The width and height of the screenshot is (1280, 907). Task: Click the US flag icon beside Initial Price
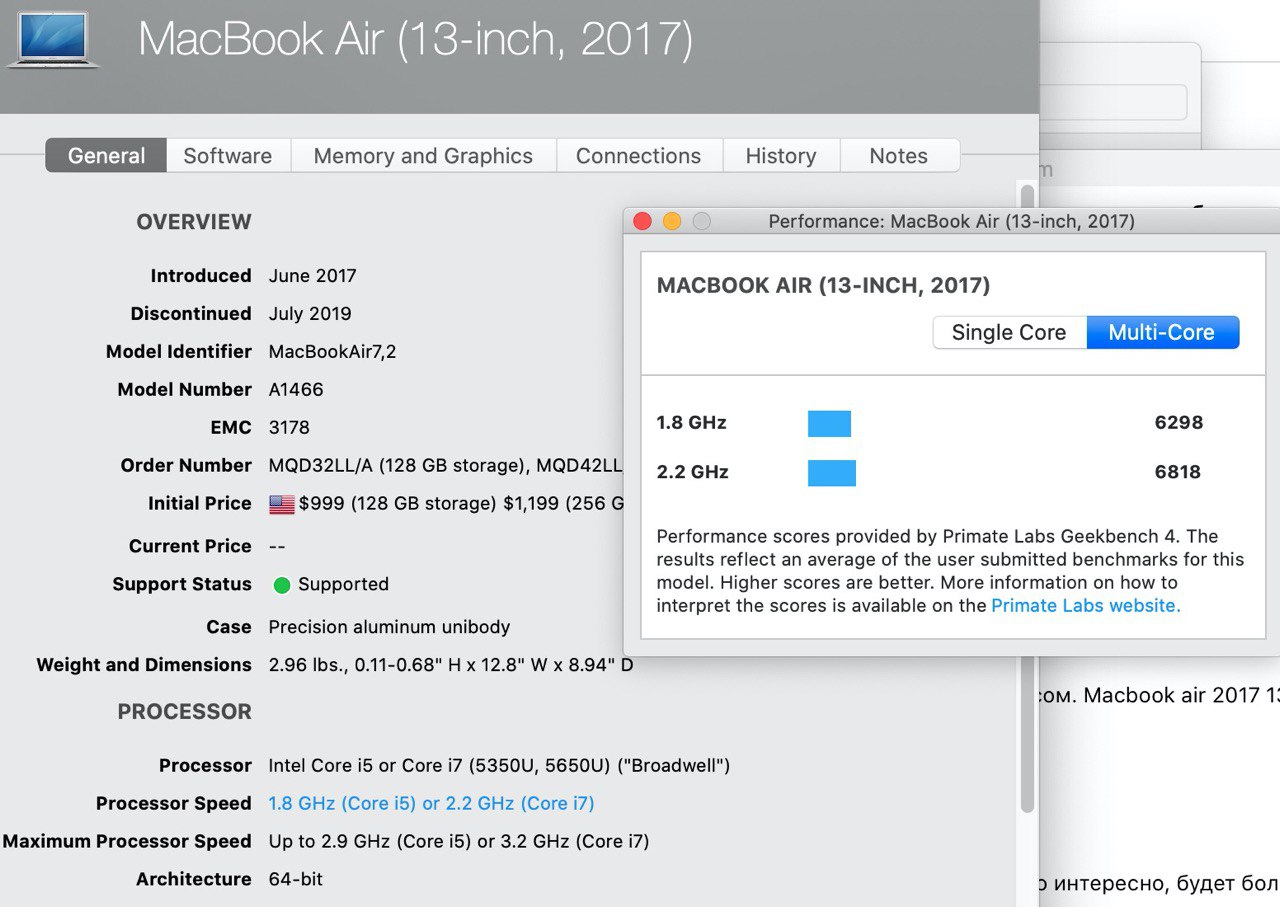282,504
